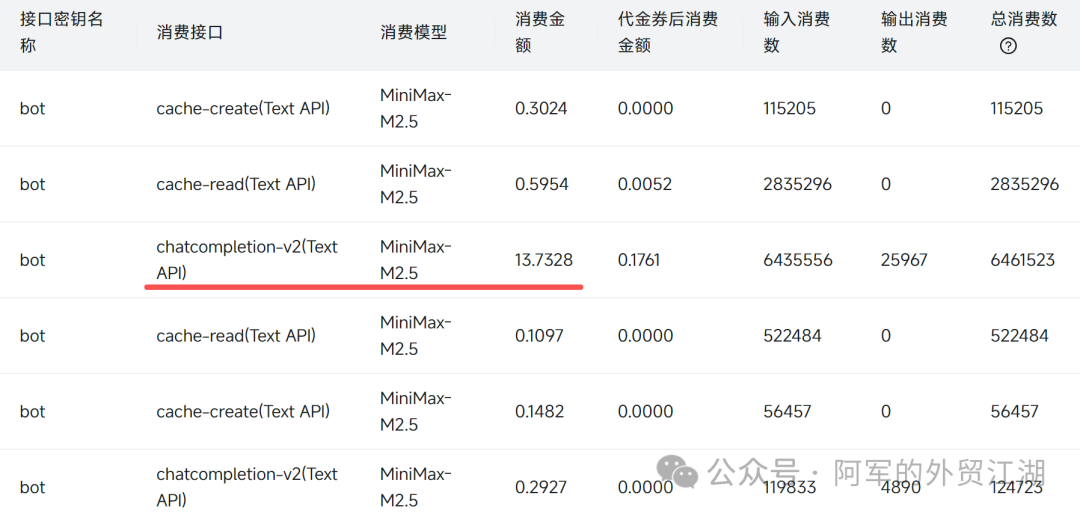
Task: Click the WeChat logo in the watermark
Action: 683,472
